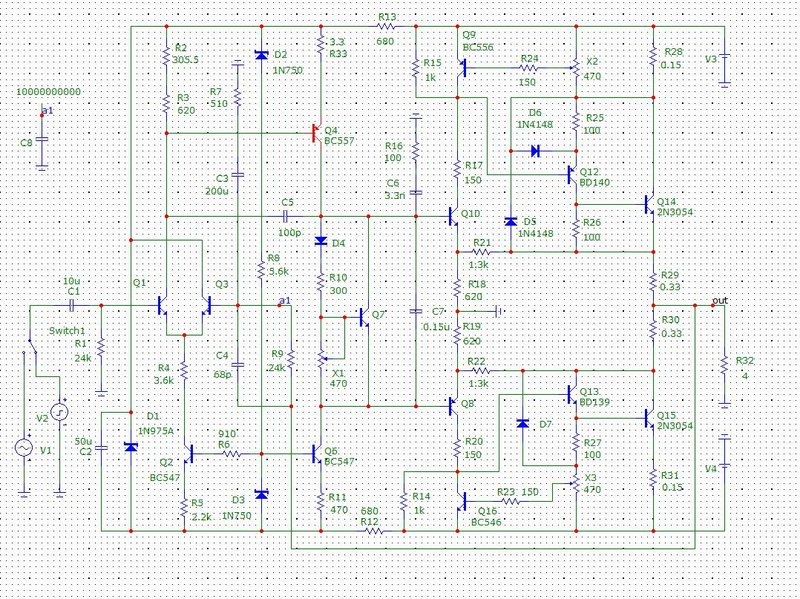Click the 'R2 305.5' resistor label

(186, 54)
